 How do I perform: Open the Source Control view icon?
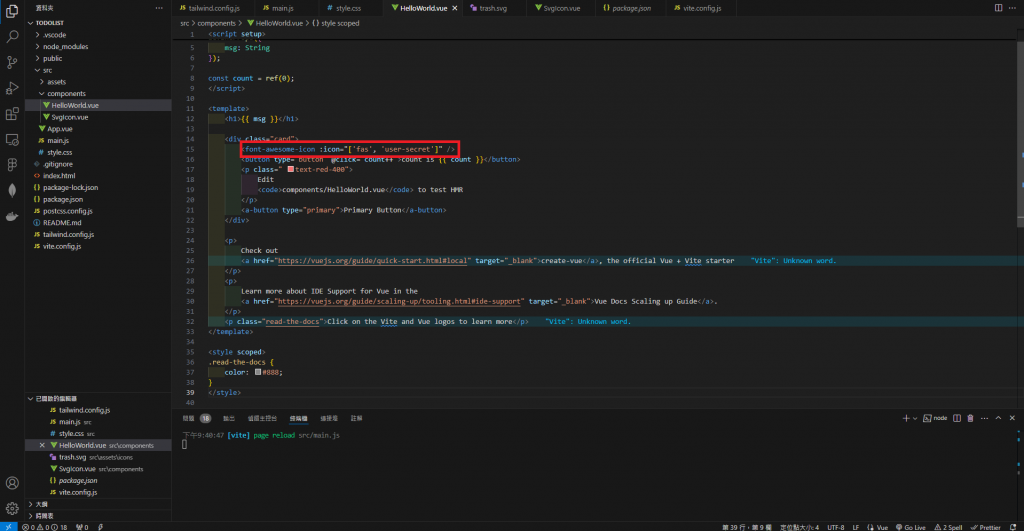12,62
